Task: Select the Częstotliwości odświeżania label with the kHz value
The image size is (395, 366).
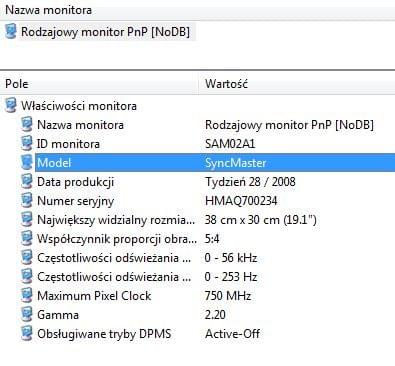Action: click(114, 258)
